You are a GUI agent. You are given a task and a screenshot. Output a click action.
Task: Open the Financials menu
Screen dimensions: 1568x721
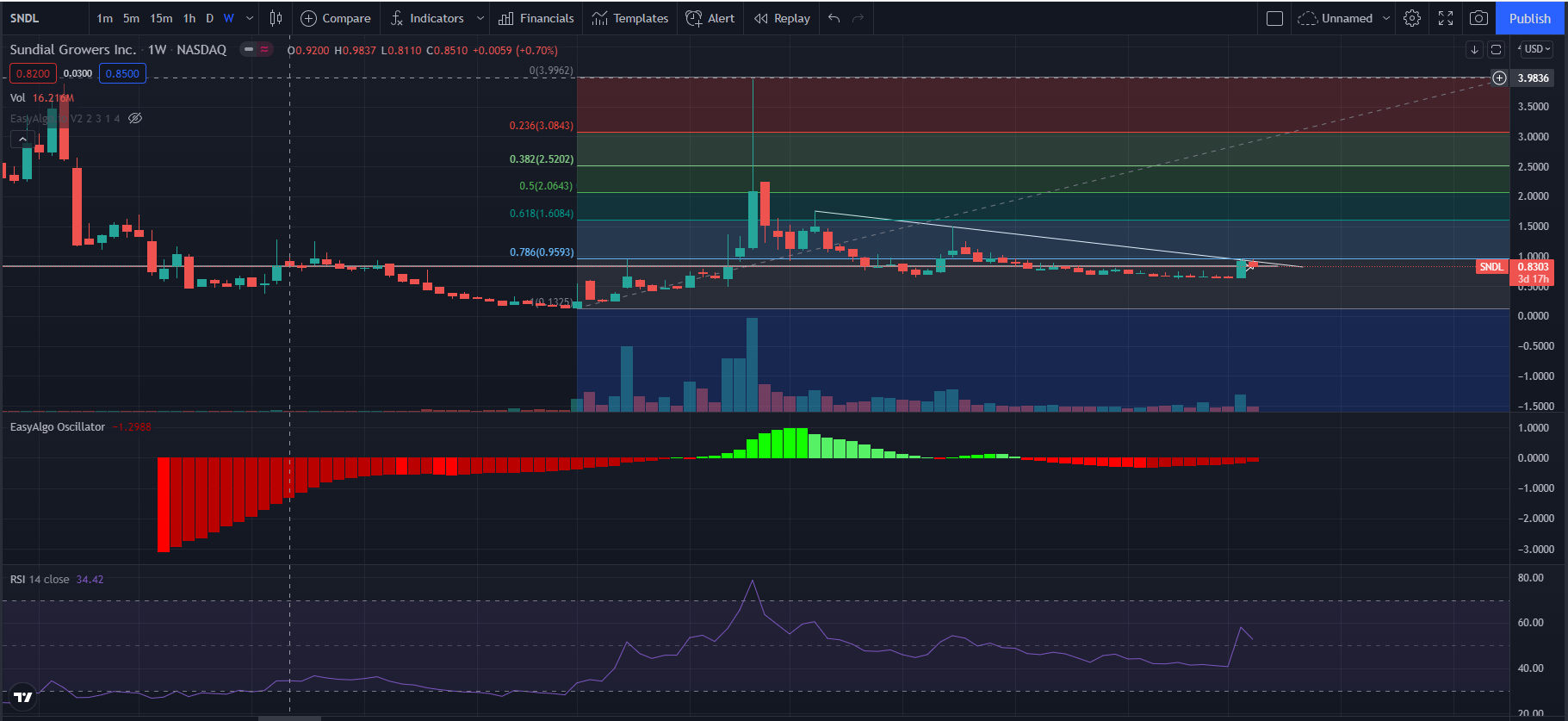[x=536, y=18]
